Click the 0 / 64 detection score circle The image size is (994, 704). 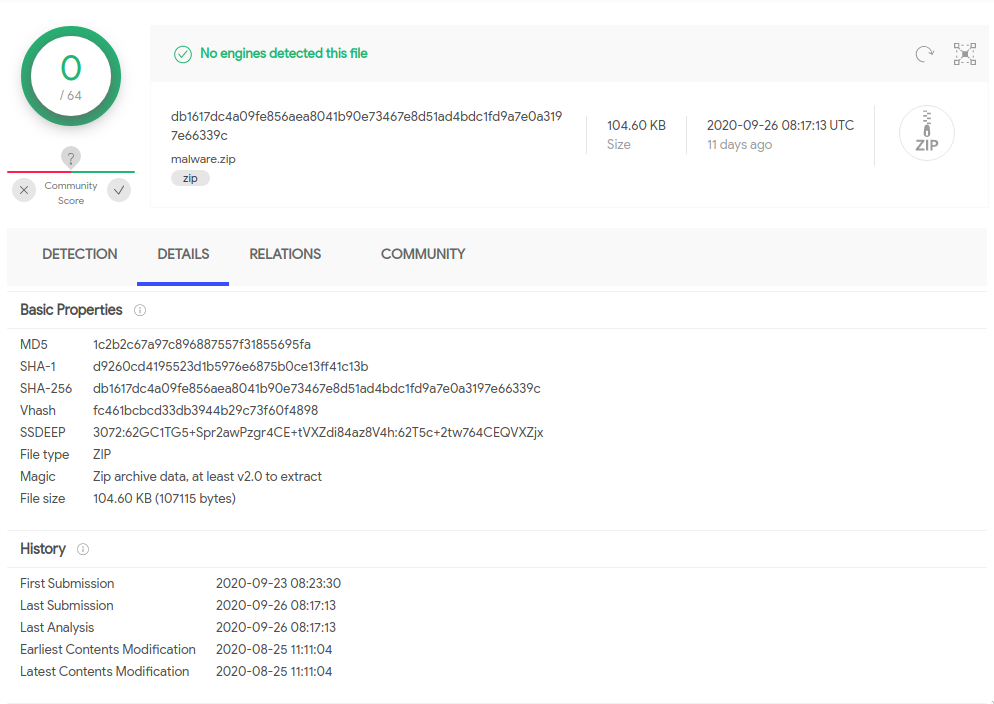(71, 76)
